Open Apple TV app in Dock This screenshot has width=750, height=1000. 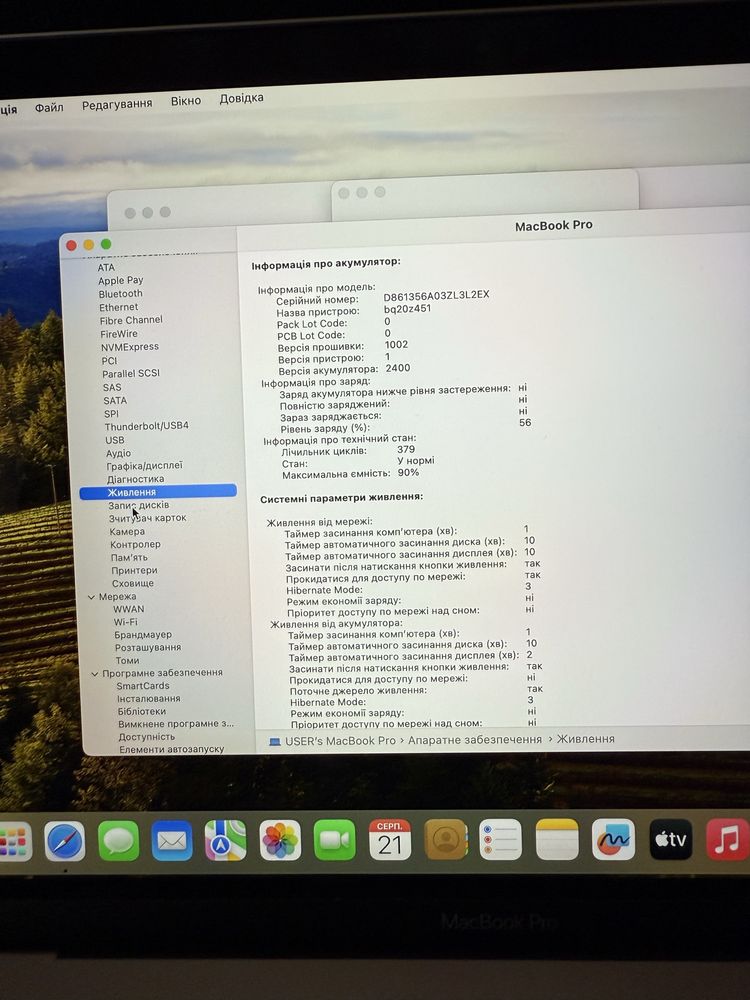[x=671, y=839]
